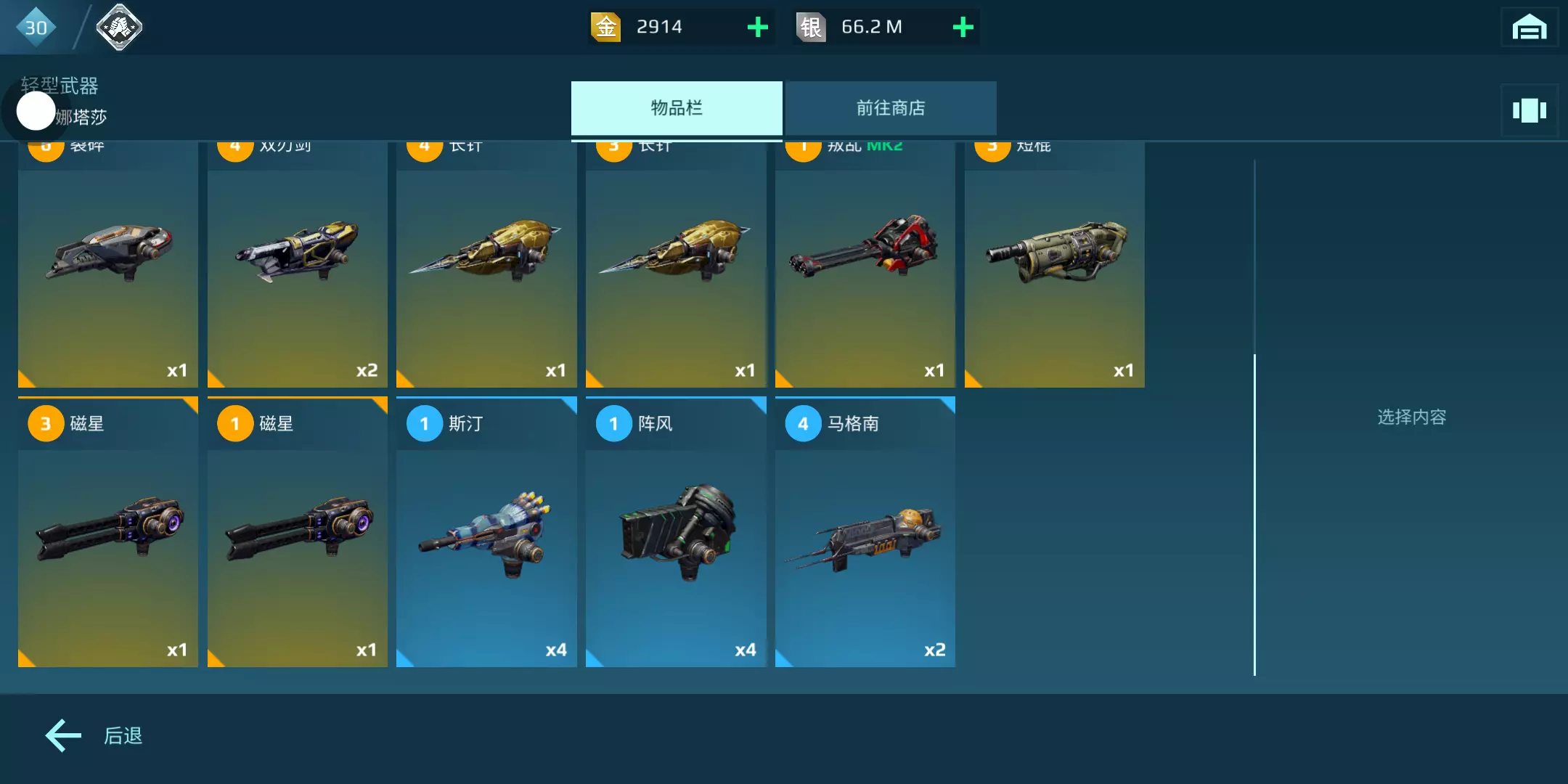Select the level 3 磁星 weapon card
The image size is (1568, 784).
108,531
